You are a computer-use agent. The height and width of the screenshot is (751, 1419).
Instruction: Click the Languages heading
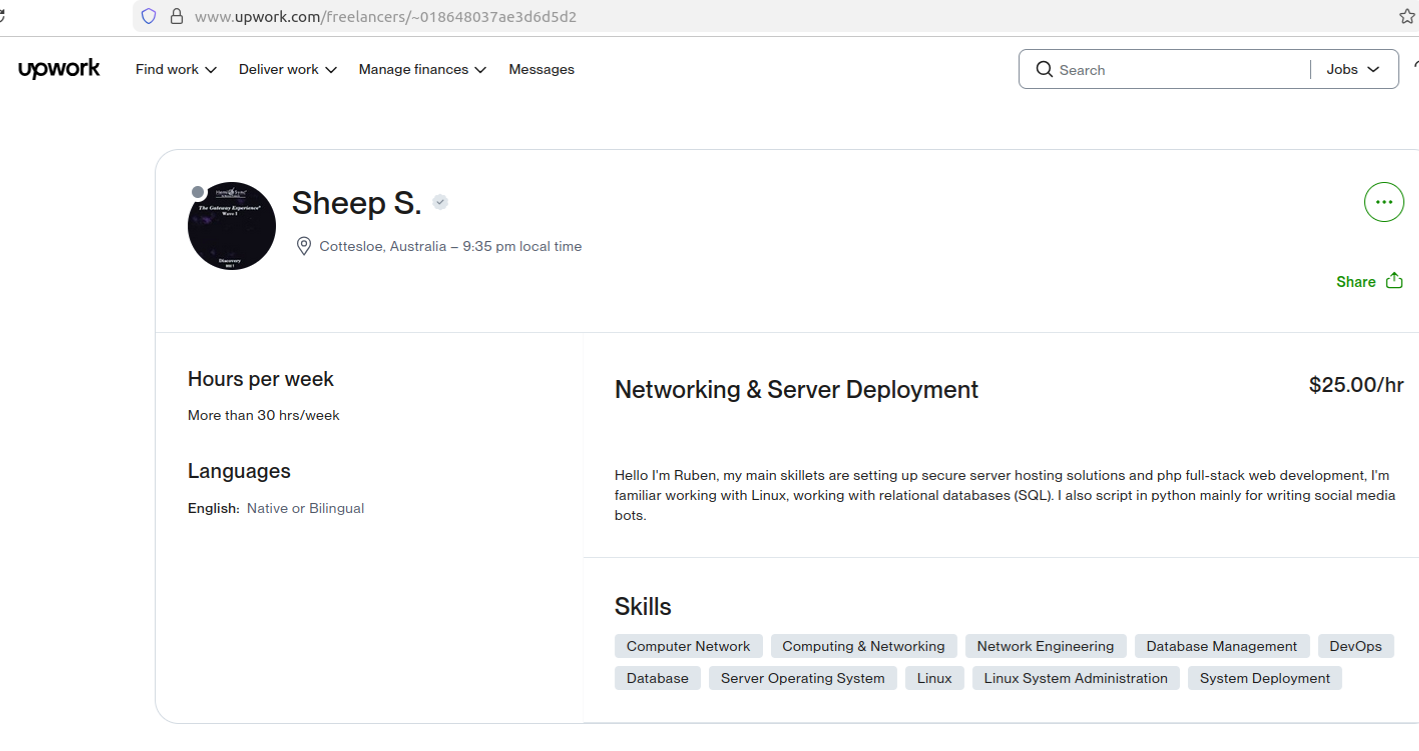click(239, 471)
